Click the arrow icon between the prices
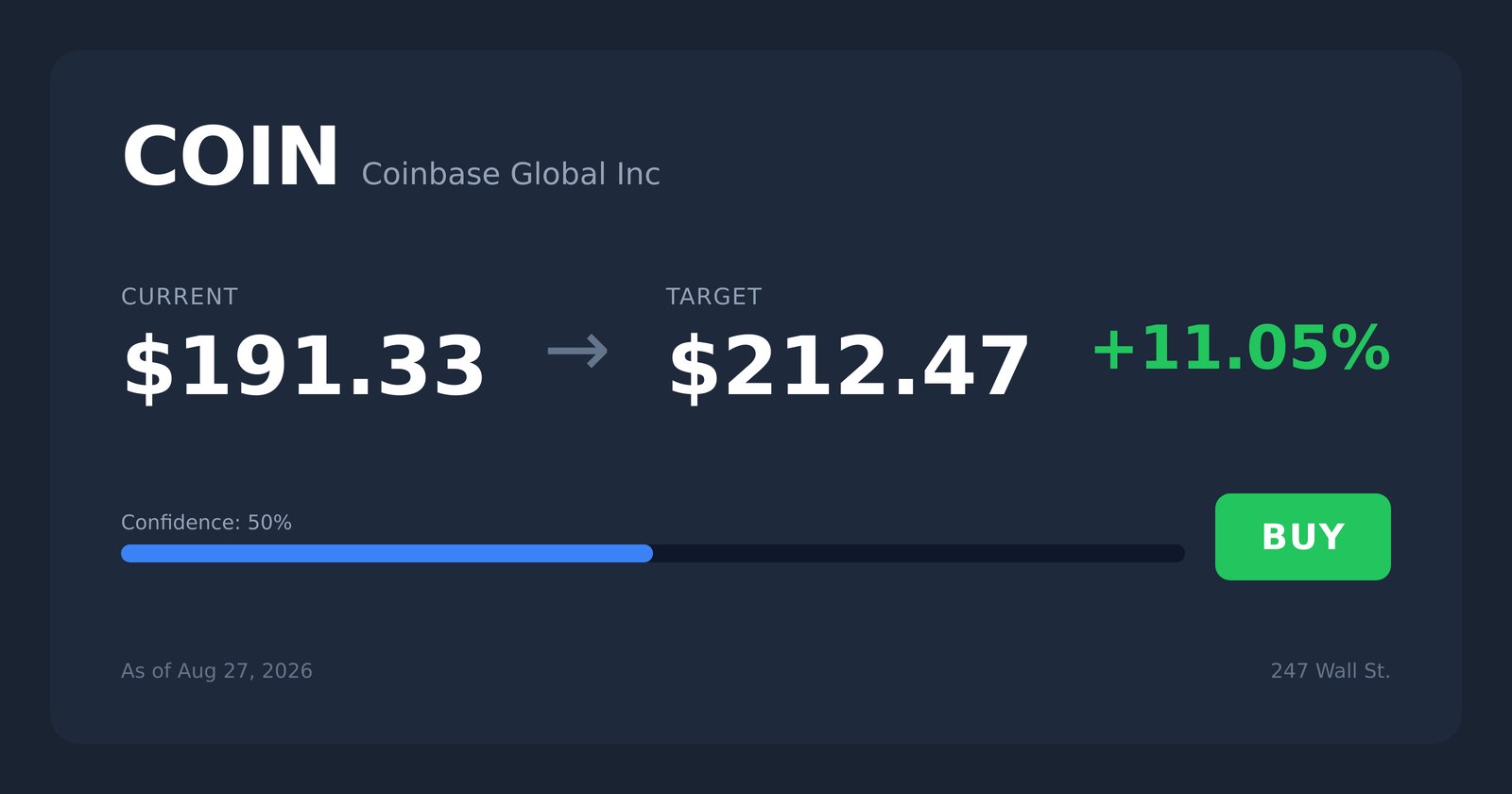1512x794 pixels. coord(577,352)
